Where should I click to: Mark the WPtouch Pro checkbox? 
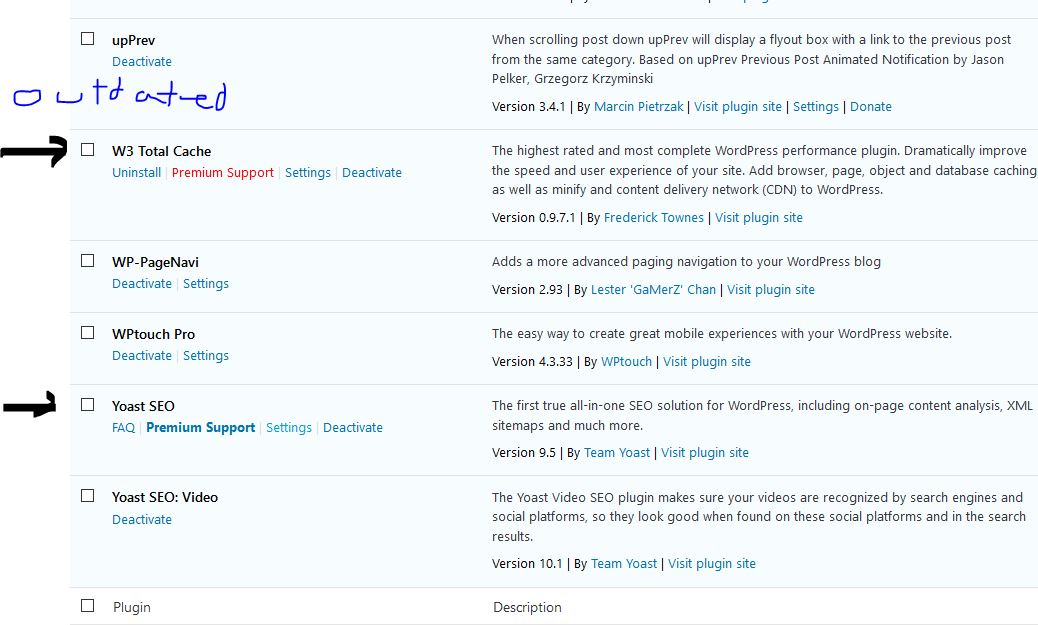point(87,332)
